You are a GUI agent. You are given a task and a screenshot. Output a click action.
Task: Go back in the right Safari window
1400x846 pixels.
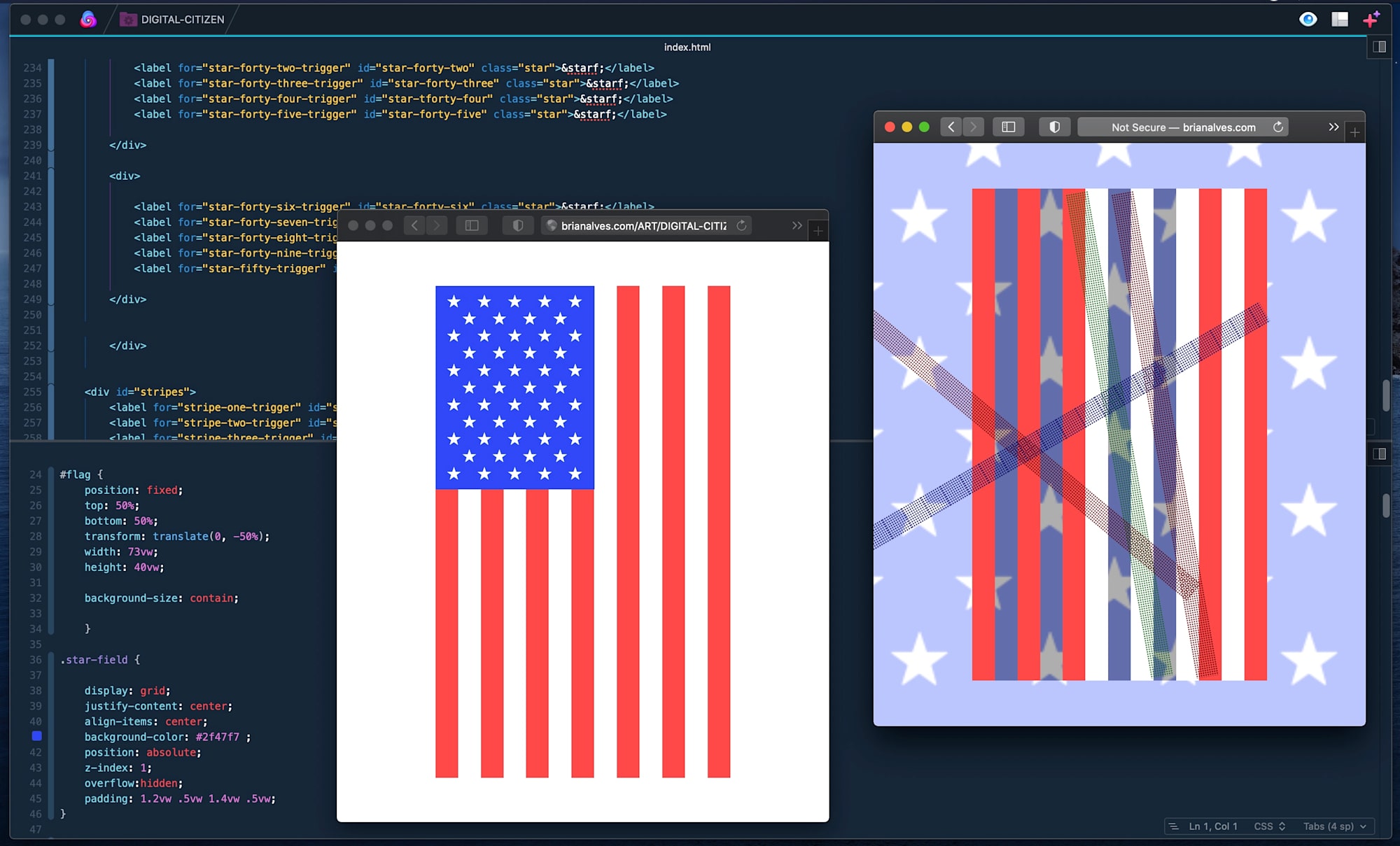click(951, 127)
